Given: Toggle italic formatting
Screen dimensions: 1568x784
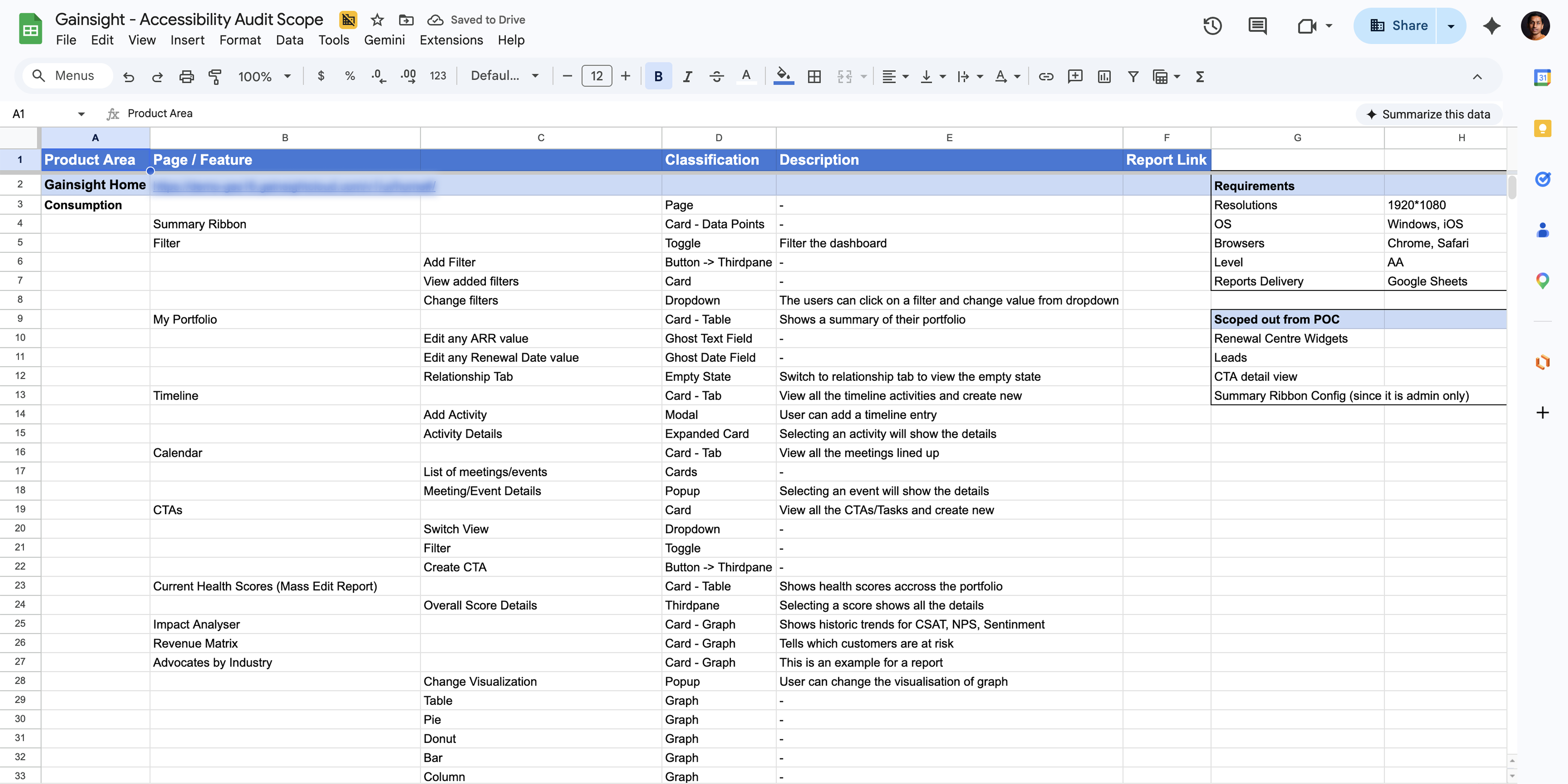Looking at the screenshot, I should 687,77.
